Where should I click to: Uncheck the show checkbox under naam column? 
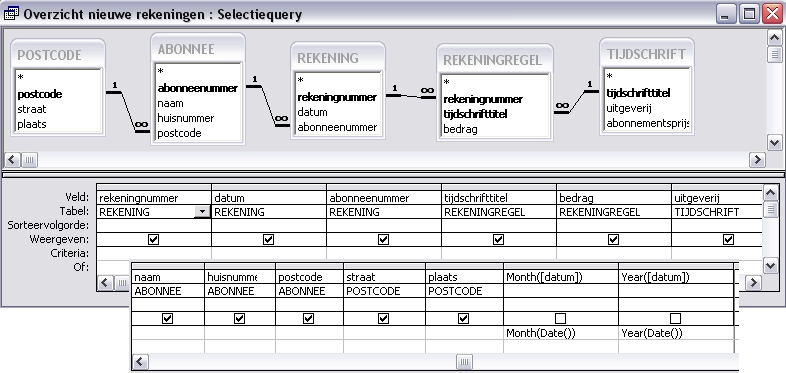point(167,318)
